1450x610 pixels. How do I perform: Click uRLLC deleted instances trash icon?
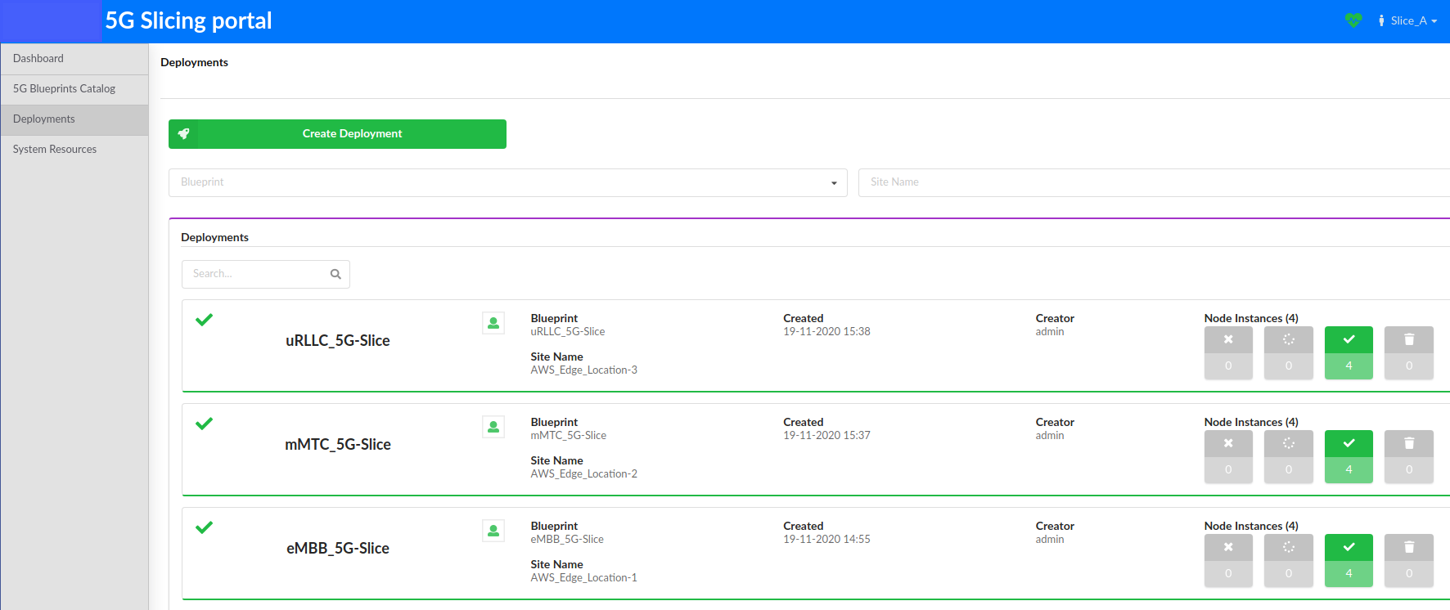point(1409,340)
